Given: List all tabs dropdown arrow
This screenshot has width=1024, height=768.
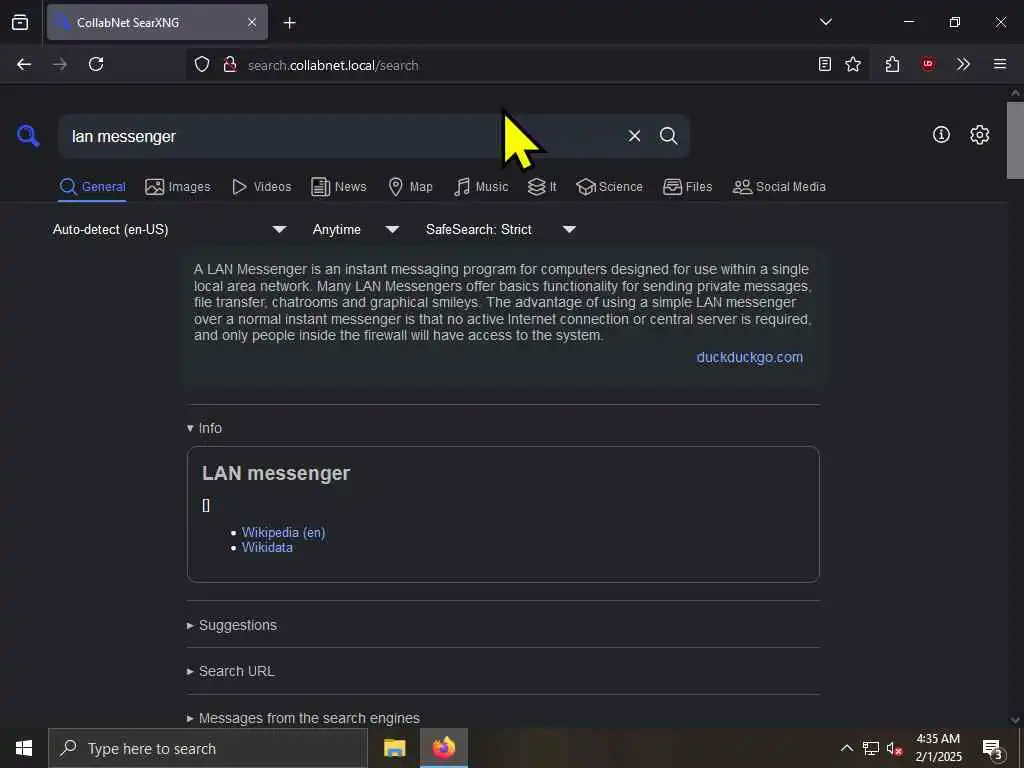Looking at the screenshot, I should click(x=825, y=22).
